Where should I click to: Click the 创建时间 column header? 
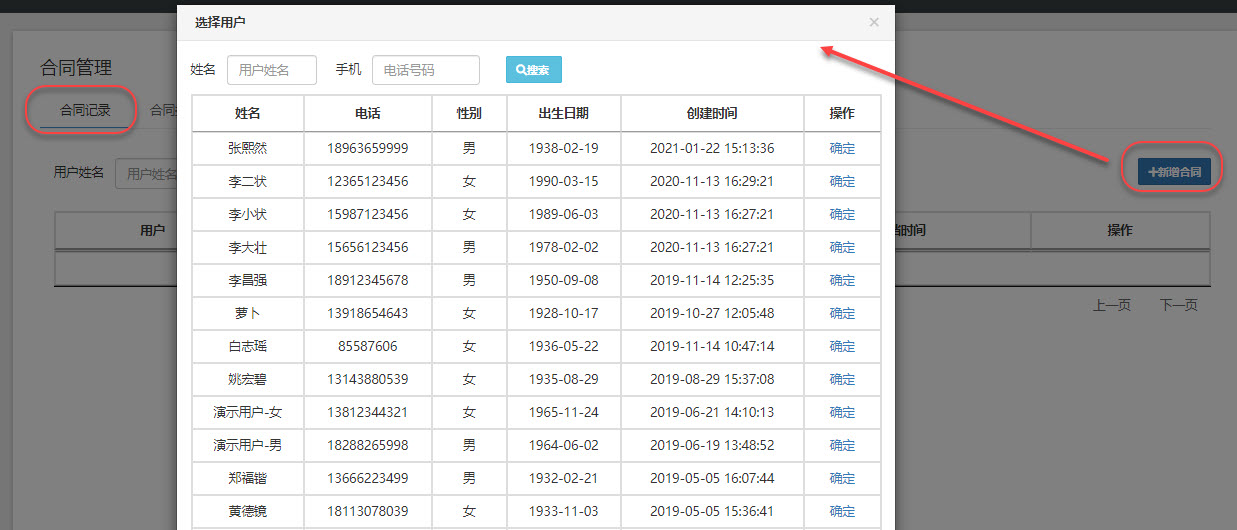711,114
